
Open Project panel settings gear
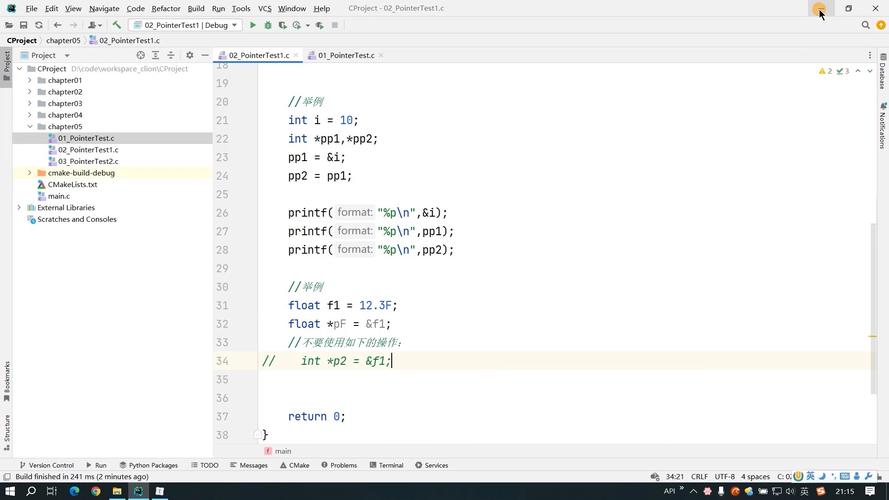(189, 55)
